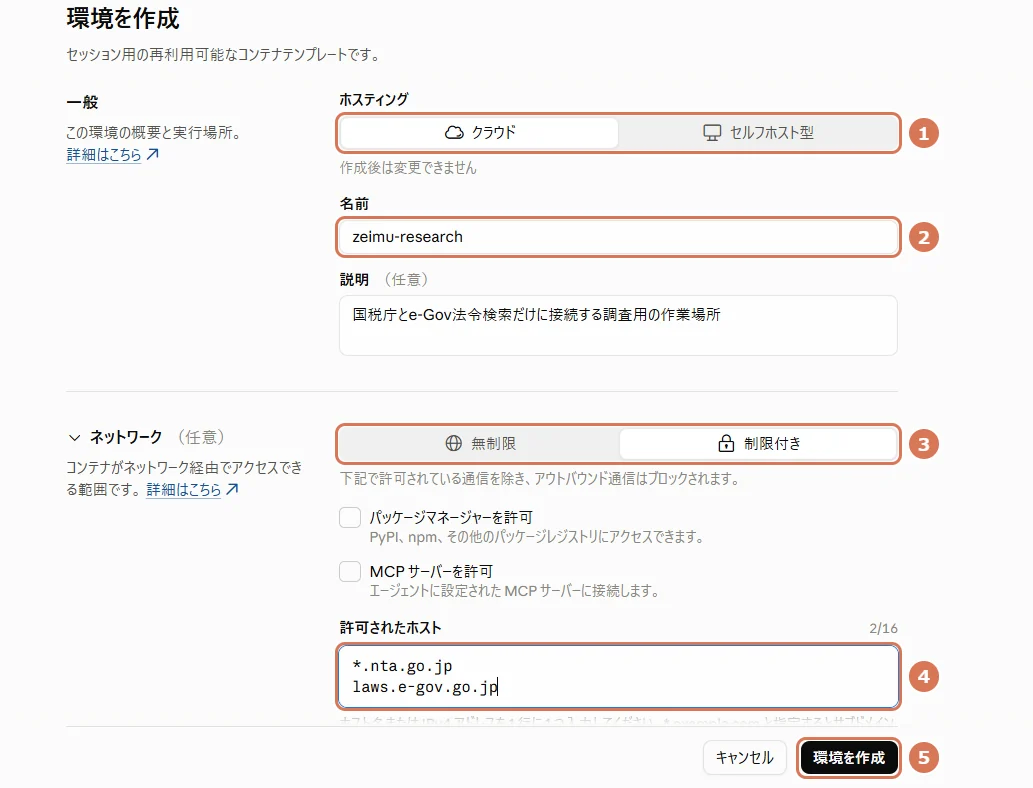1033x788 pixels.
Task: Switch network mode to 制限付き
Action: pyautogui.click(x=758, y=443)
